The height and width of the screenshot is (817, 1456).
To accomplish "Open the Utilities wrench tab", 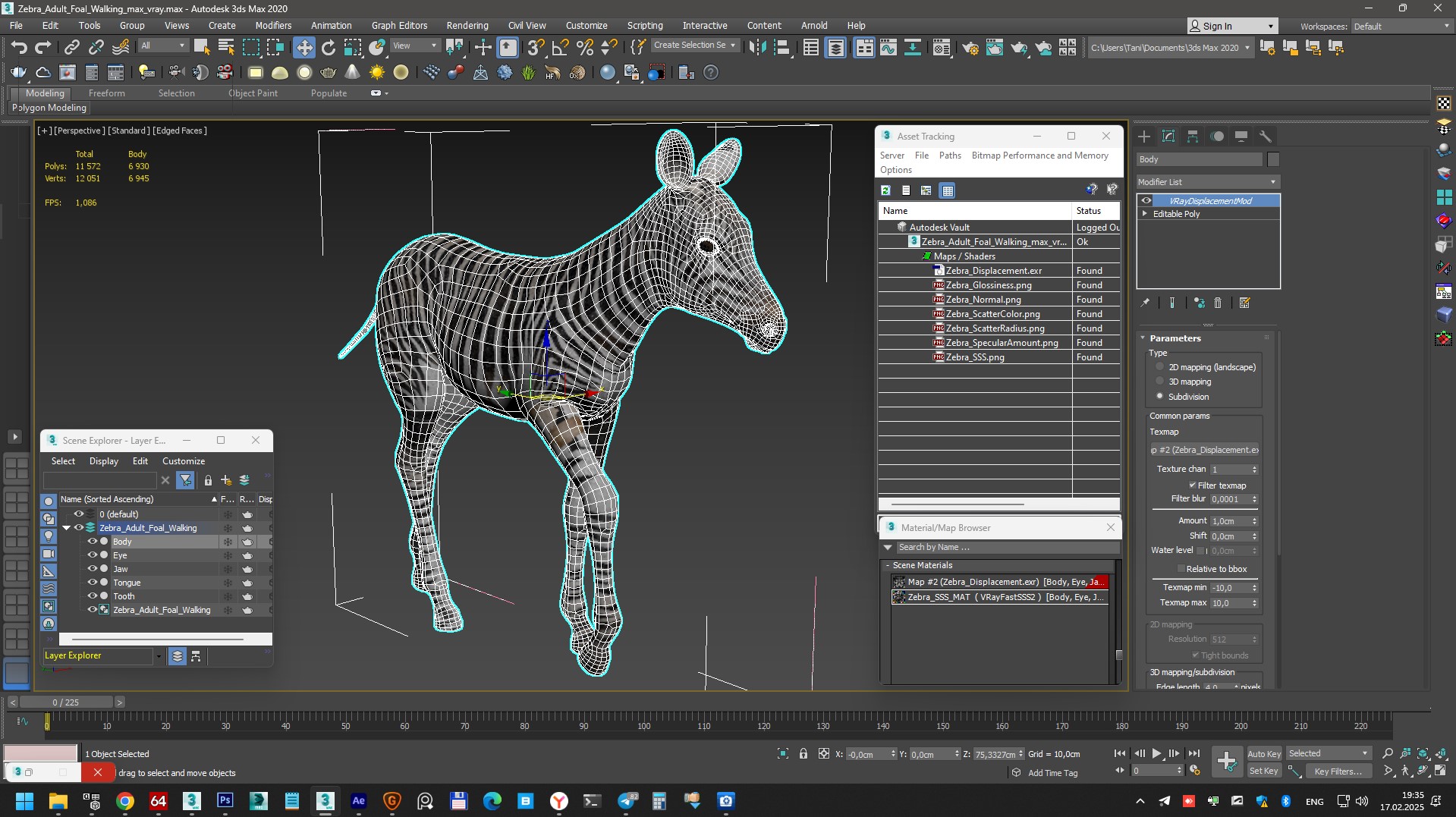I will [1265, 137].
